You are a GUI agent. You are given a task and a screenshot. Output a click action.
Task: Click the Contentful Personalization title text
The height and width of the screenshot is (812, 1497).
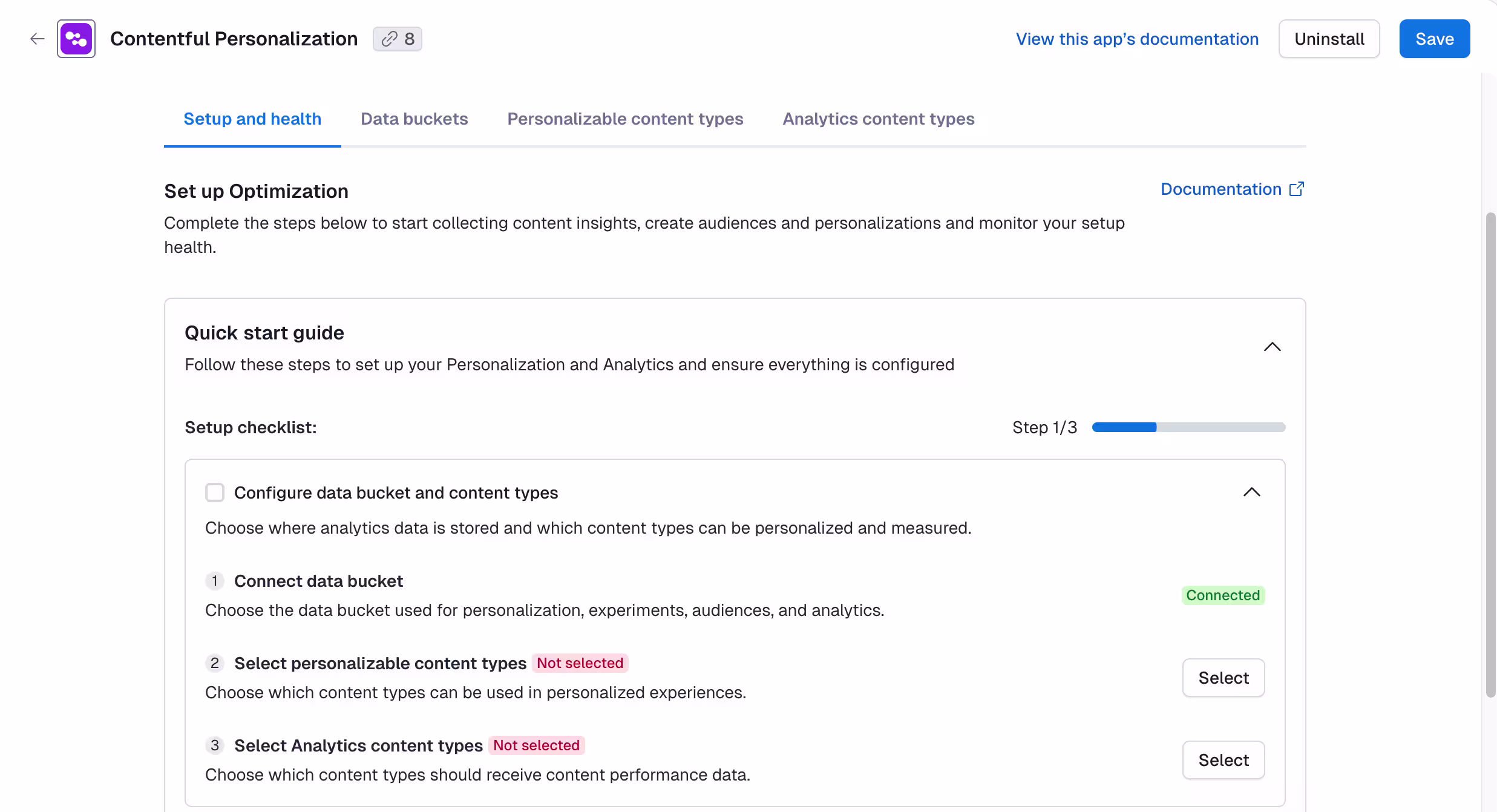point(234,39)
